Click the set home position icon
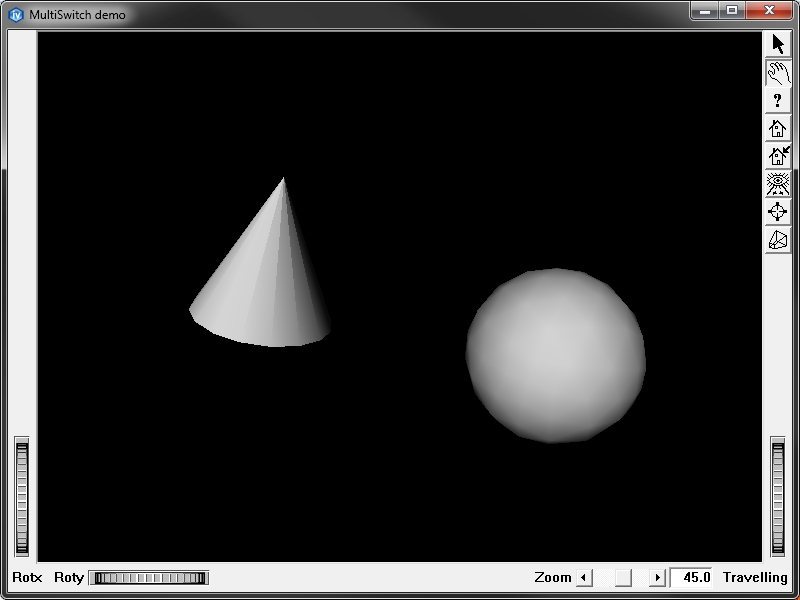Image resolution: width=800 pixels, height=600 pixels. pos(778,156)
